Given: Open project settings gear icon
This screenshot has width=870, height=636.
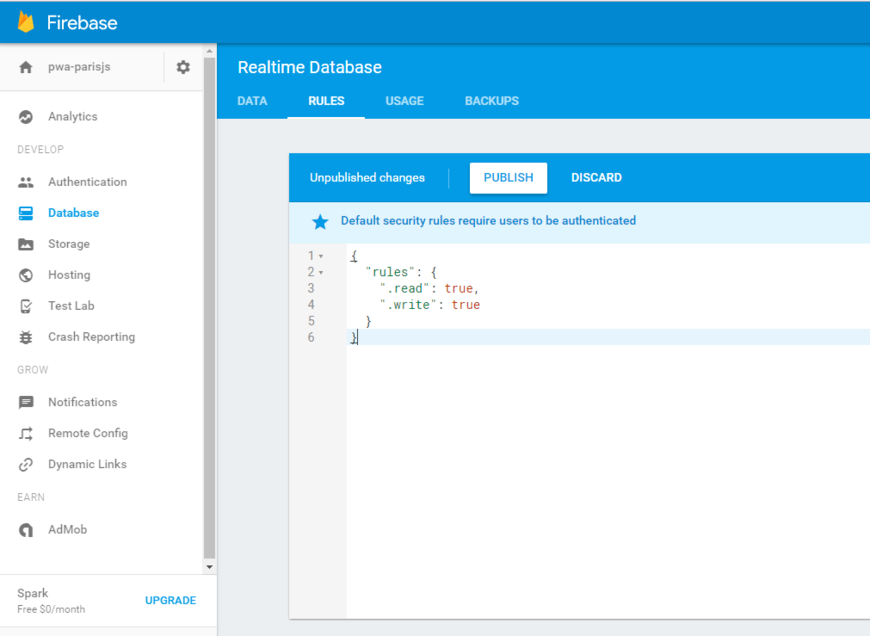Looking at the screenshot, I should coord(183,67).
